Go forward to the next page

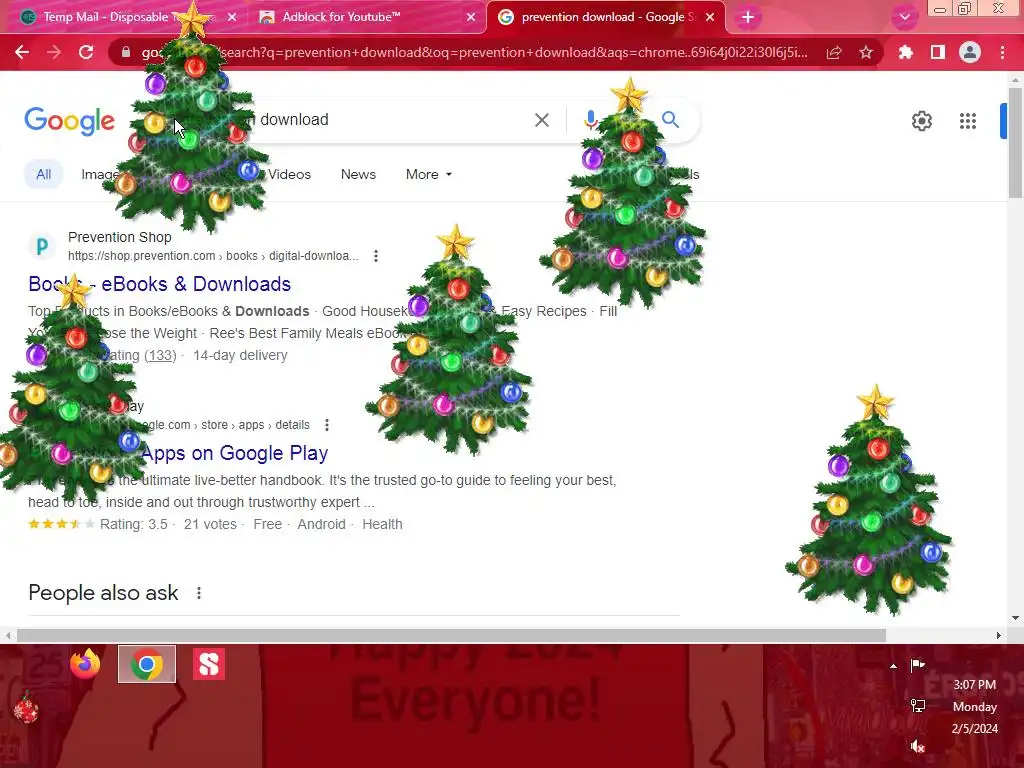[54, 52]
